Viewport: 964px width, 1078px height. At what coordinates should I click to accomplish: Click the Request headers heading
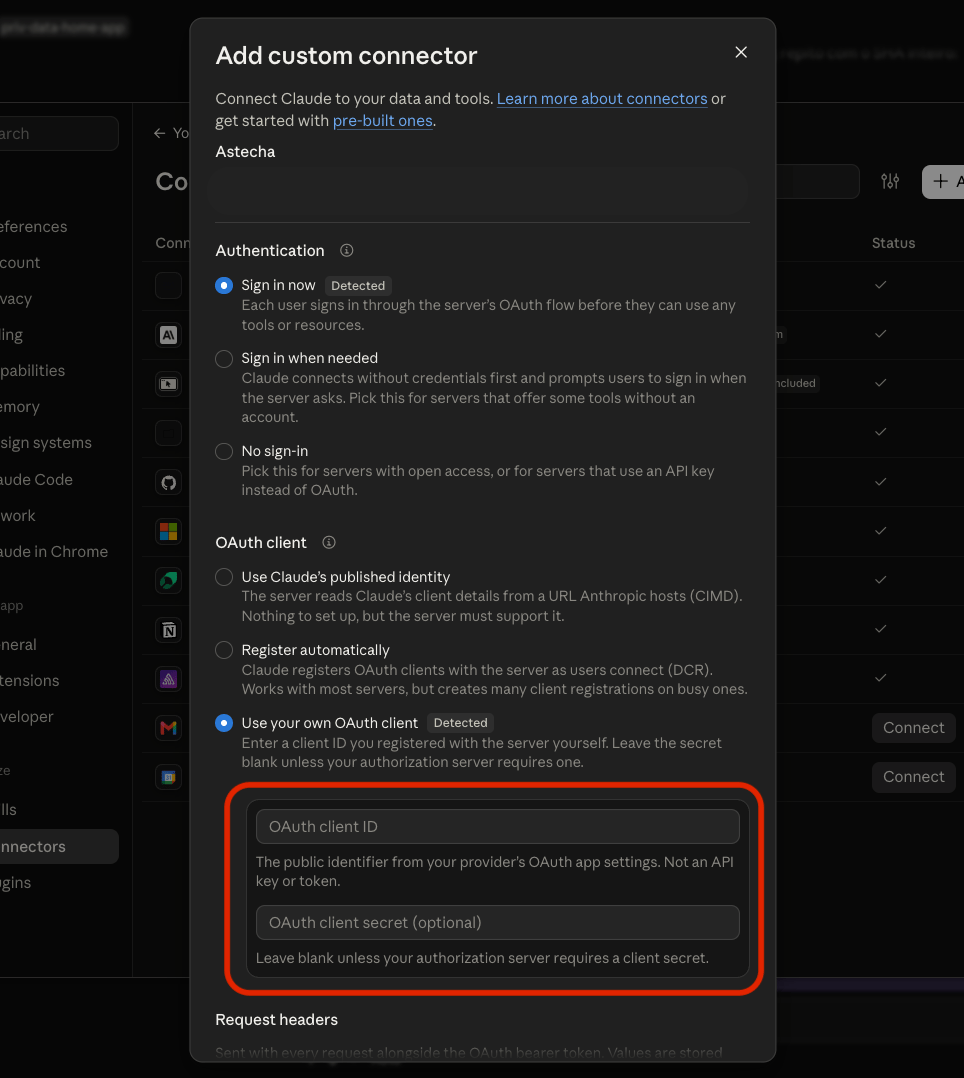(x=276, y=1020)
